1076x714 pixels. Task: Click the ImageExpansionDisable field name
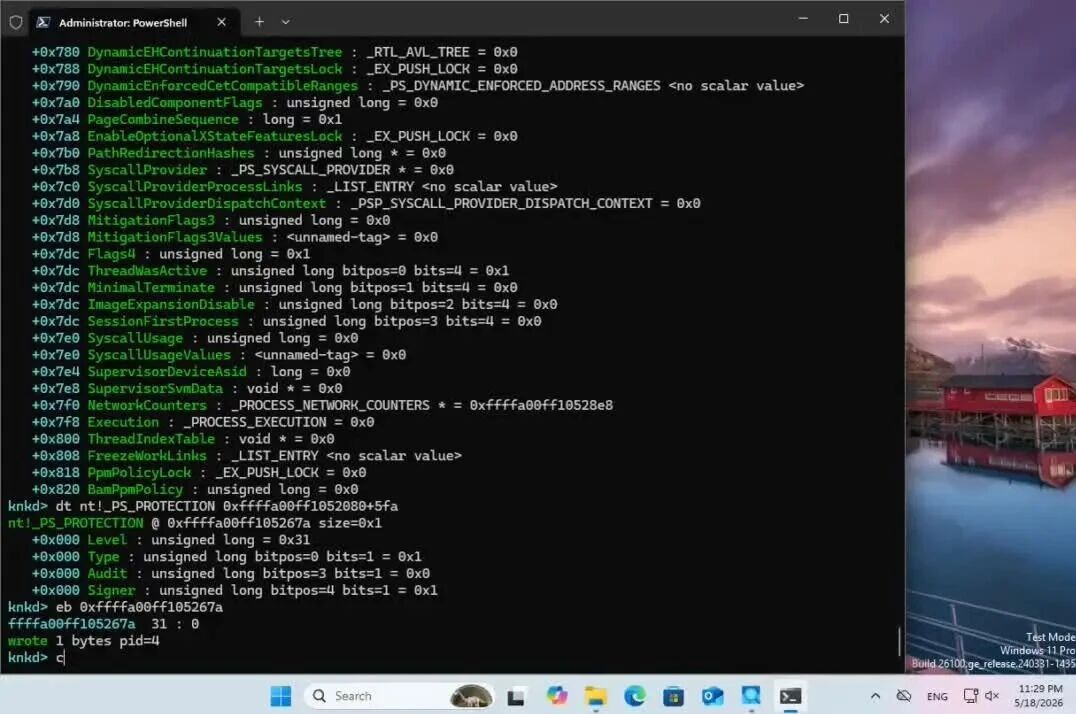pyautogui.click(x=171, y=304)
